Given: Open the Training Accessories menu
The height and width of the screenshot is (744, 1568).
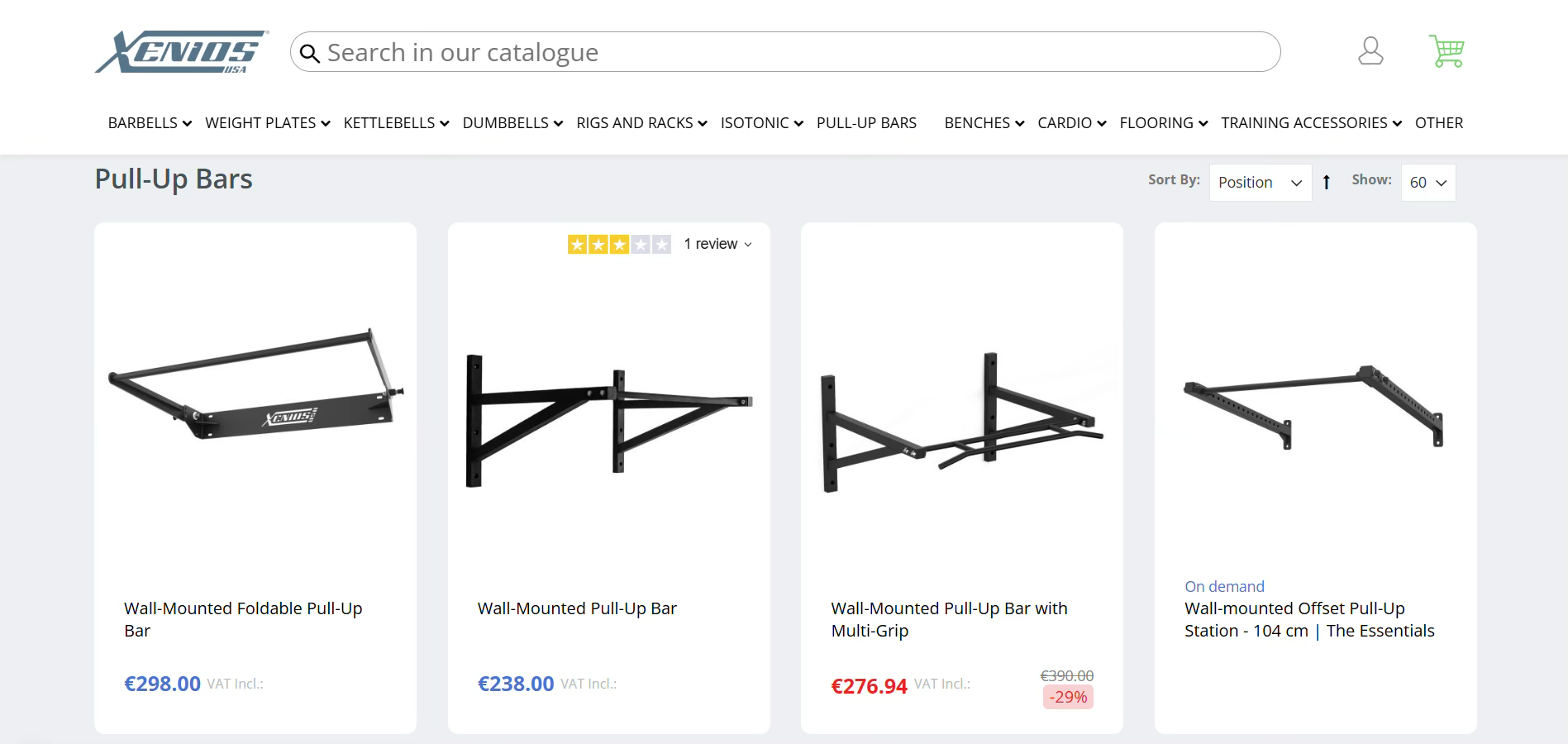Looking at the screenshot, I should click(x=1311, y=123).
